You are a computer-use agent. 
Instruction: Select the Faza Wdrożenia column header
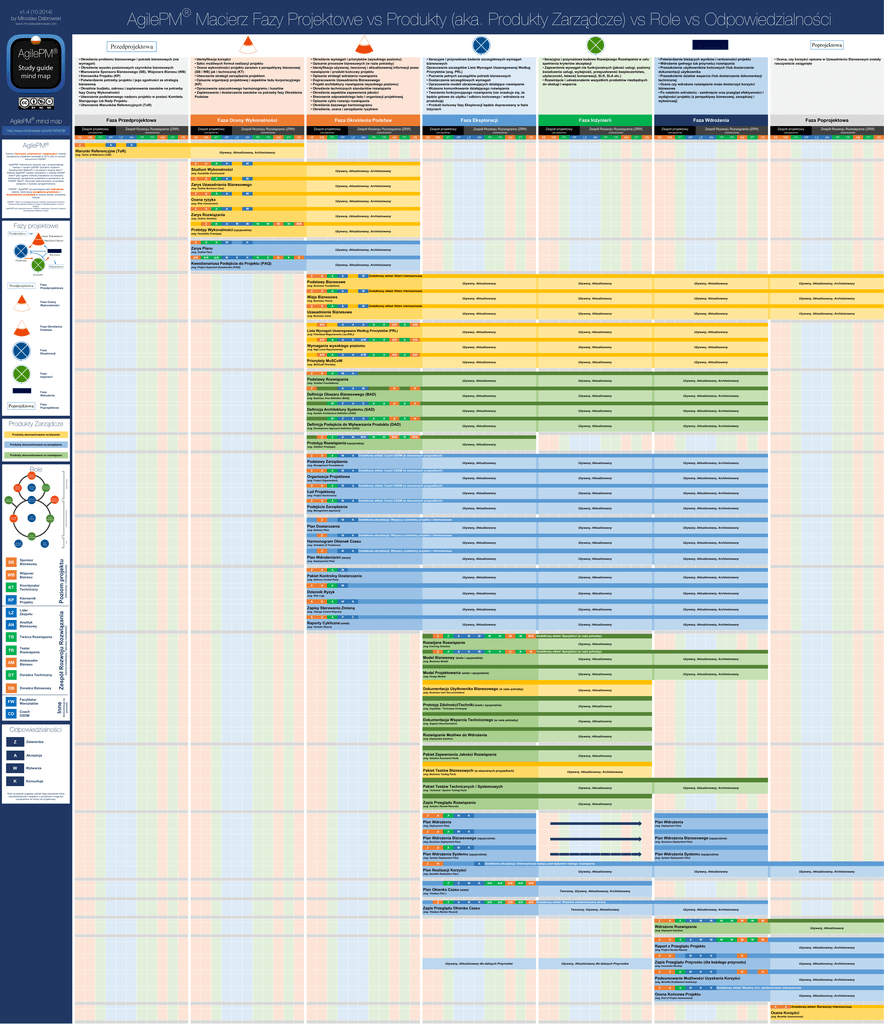click(x=710, y=120)
